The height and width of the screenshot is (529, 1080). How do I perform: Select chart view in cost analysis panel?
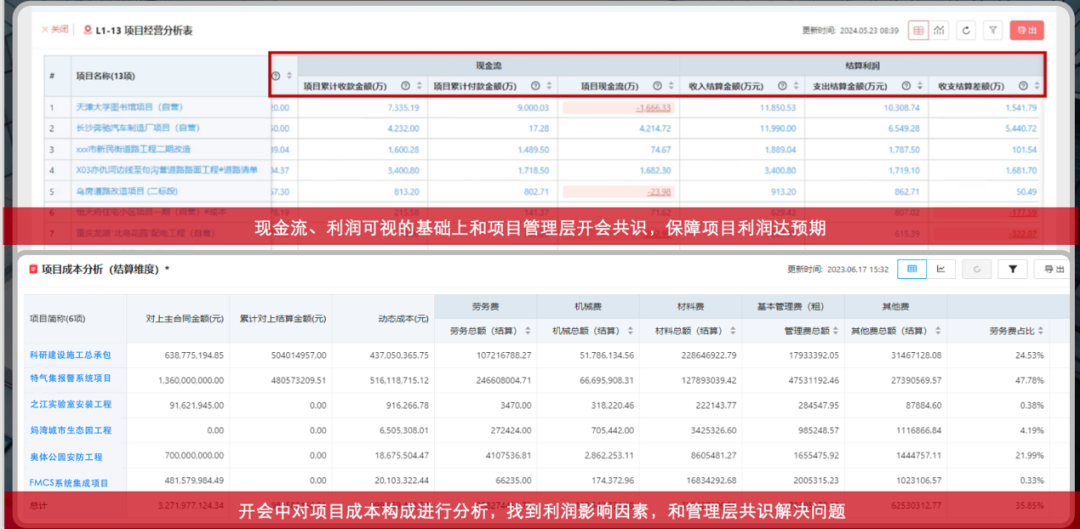coord(941,269)
